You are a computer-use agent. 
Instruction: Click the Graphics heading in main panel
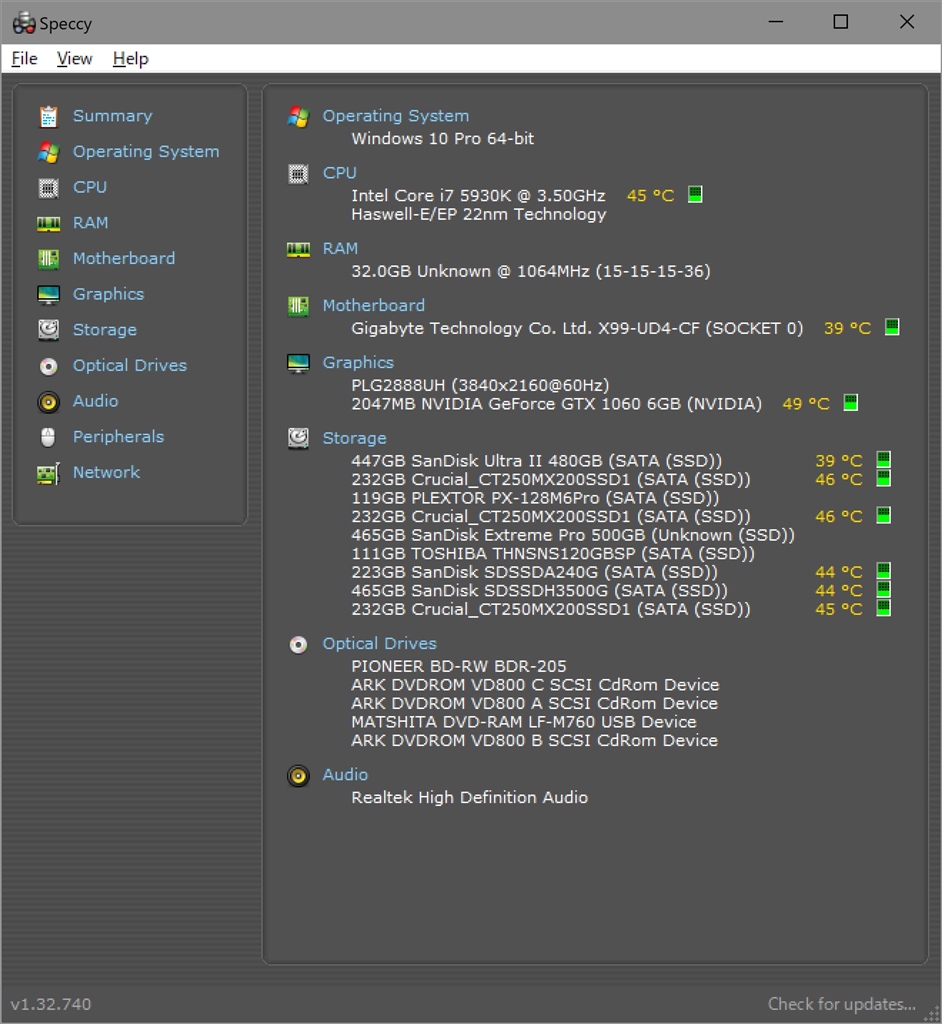click(358, 363)
